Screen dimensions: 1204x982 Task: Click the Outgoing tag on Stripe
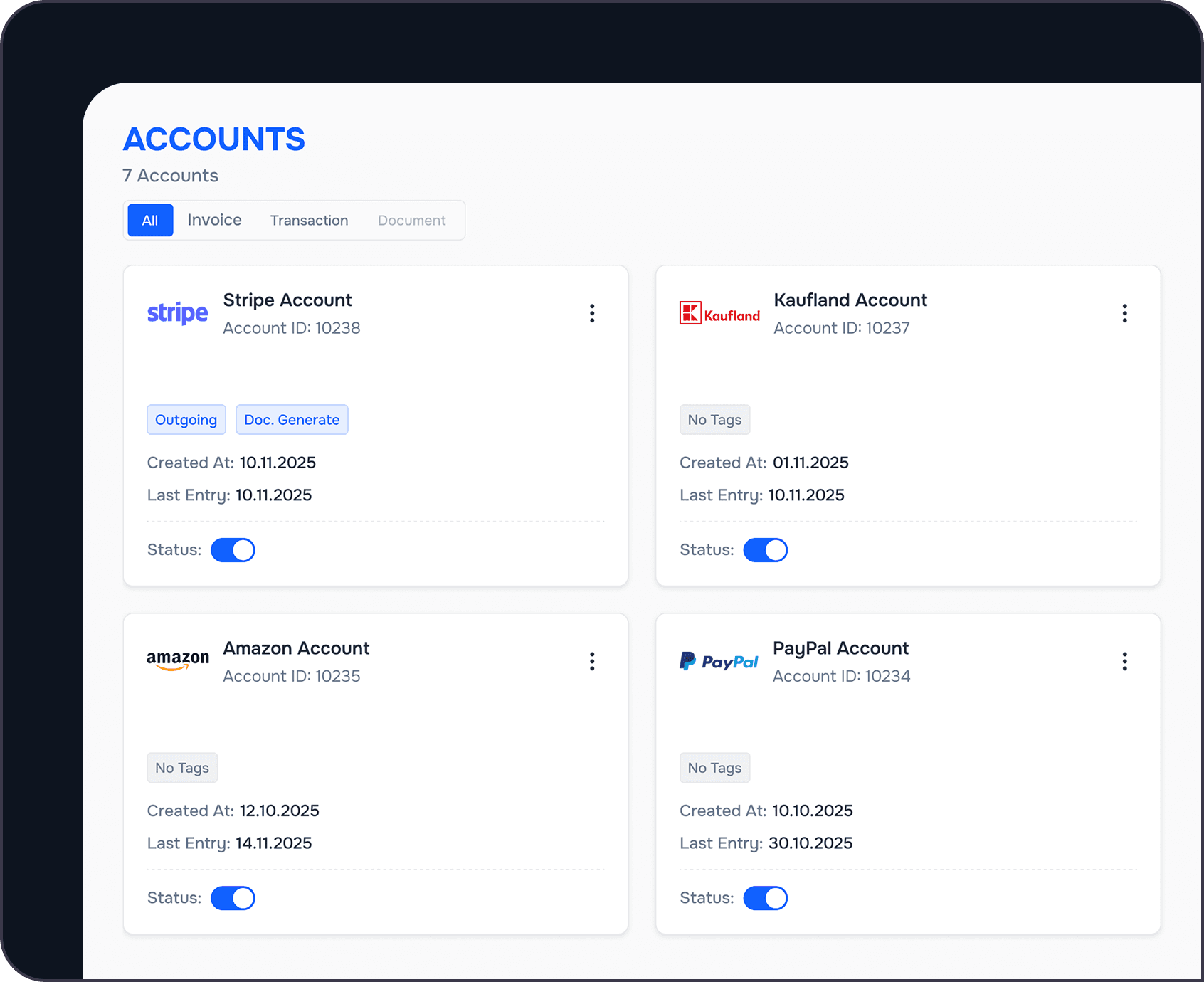[186, 420]
